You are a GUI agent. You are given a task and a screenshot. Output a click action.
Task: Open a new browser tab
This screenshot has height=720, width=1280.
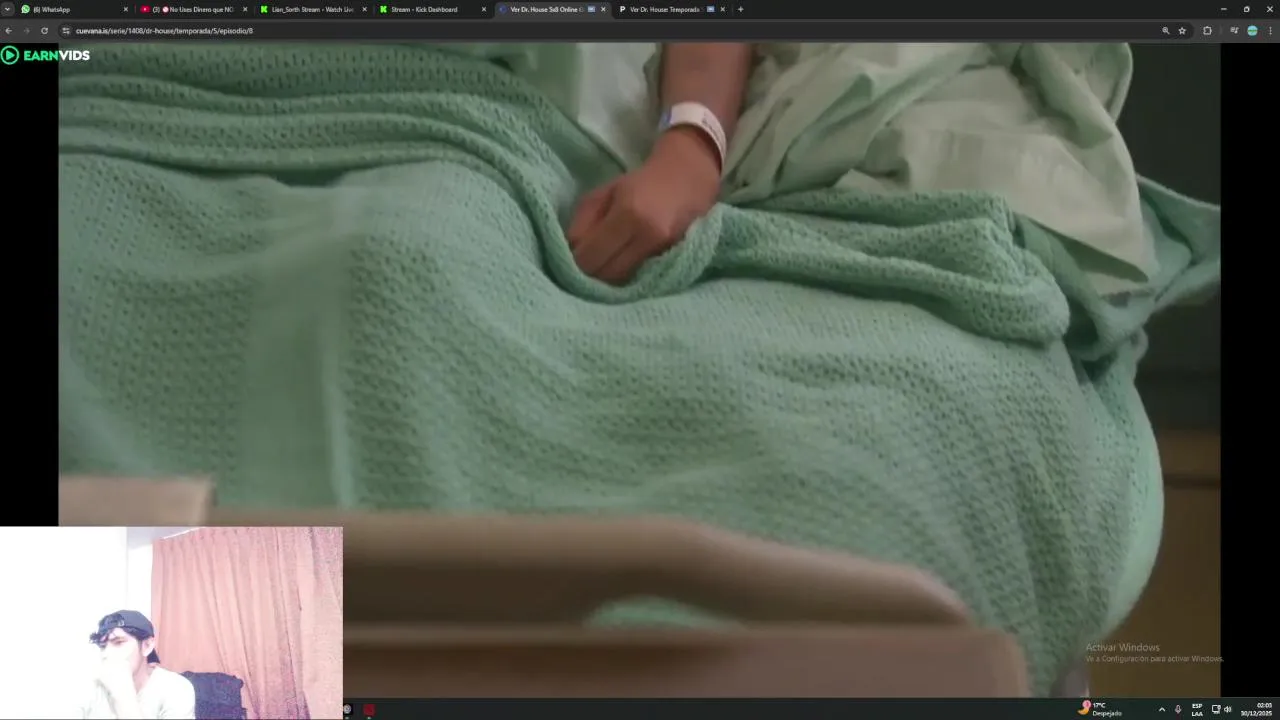pos(740,9)
